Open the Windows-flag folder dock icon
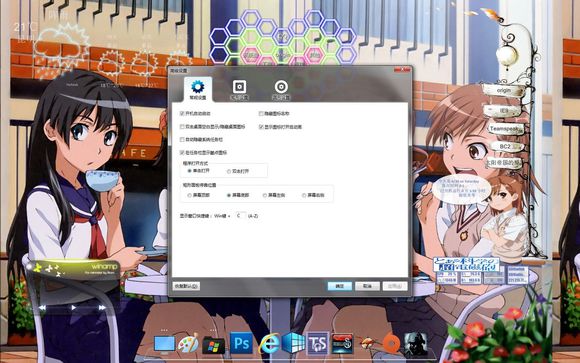 [214, 345]
